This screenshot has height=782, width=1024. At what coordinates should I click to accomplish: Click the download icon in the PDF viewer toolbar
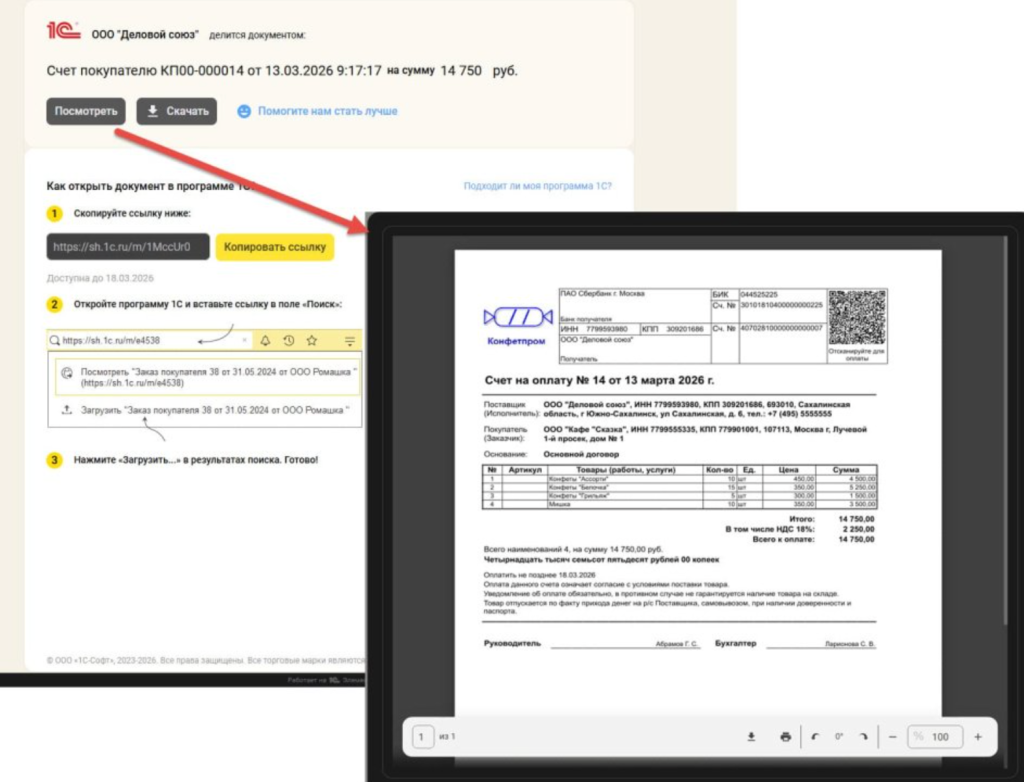coord(751,737)
